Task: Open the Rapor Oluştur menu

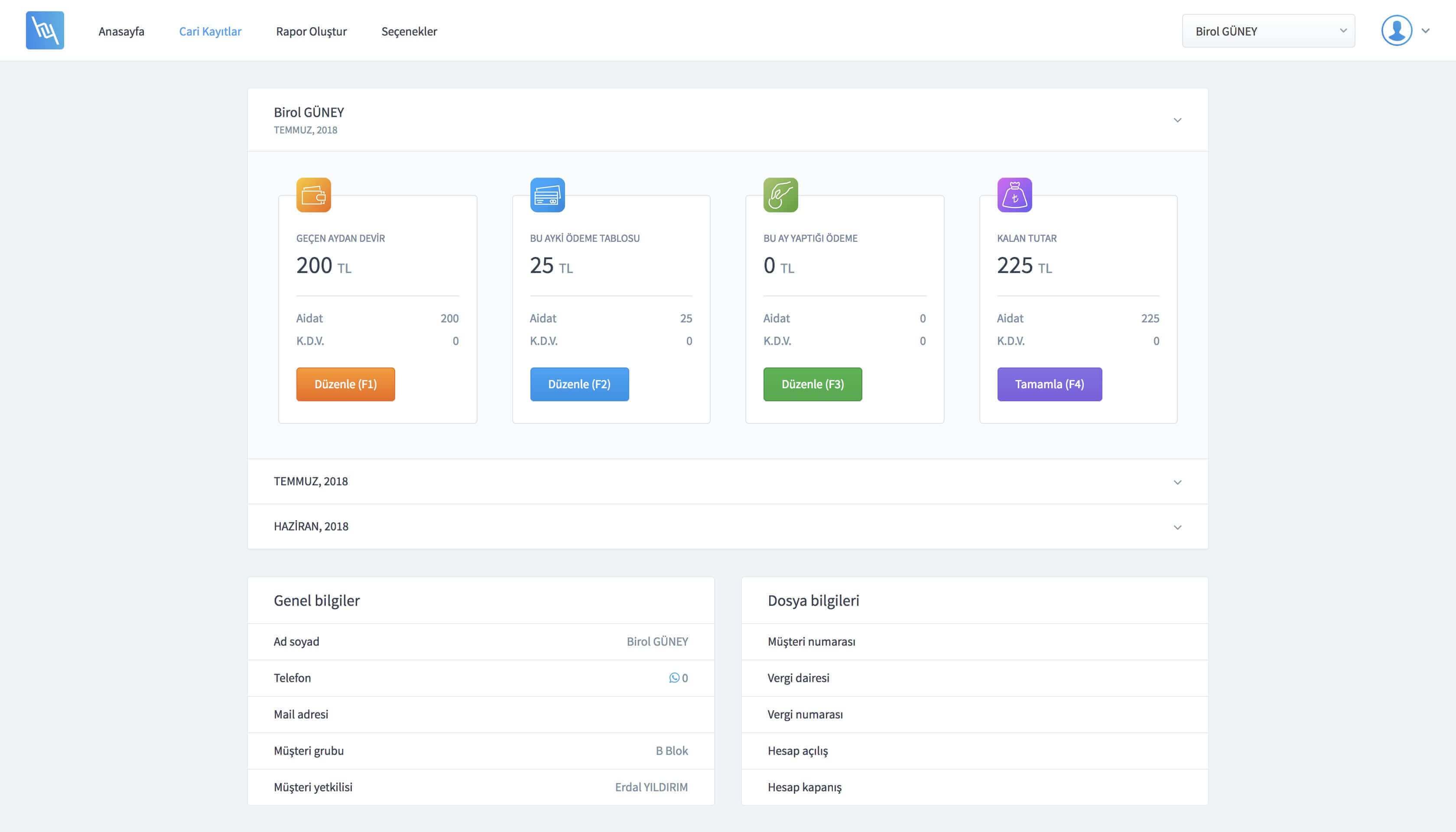Action: [311, 32]
